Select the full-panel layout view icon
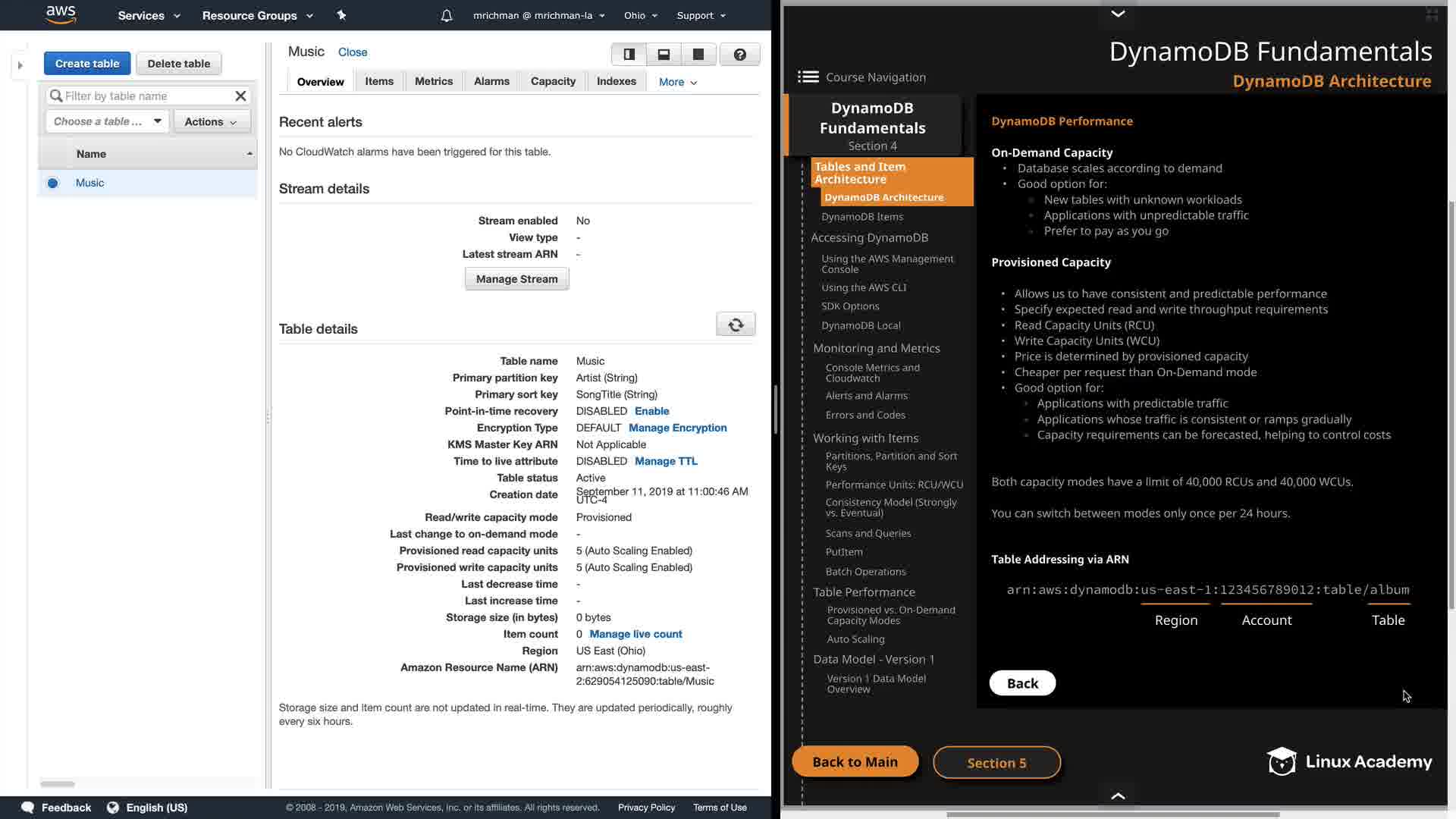 pyautogui.click(x=698, y=55)
